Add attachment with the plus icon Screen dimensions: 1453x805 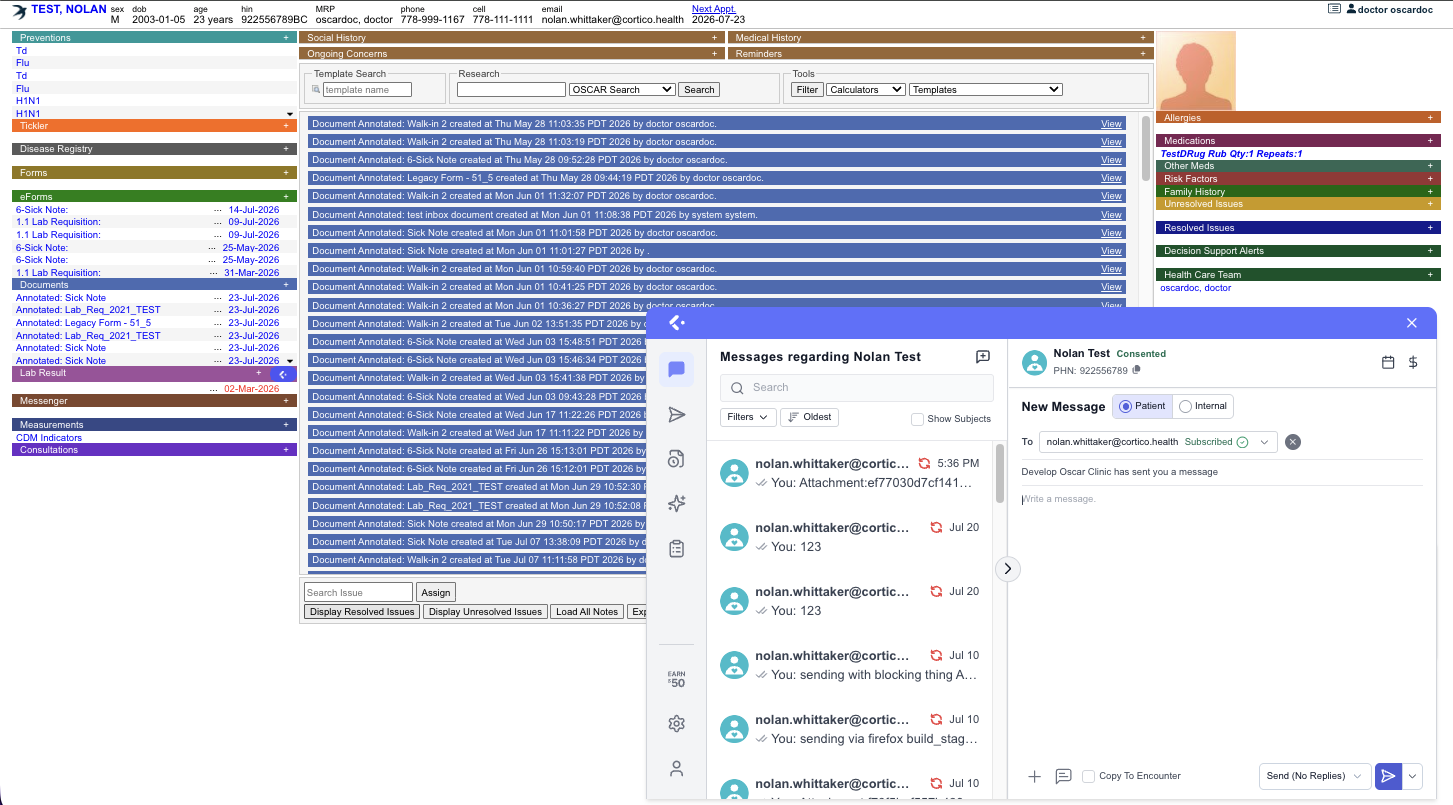click(1035, 776)
